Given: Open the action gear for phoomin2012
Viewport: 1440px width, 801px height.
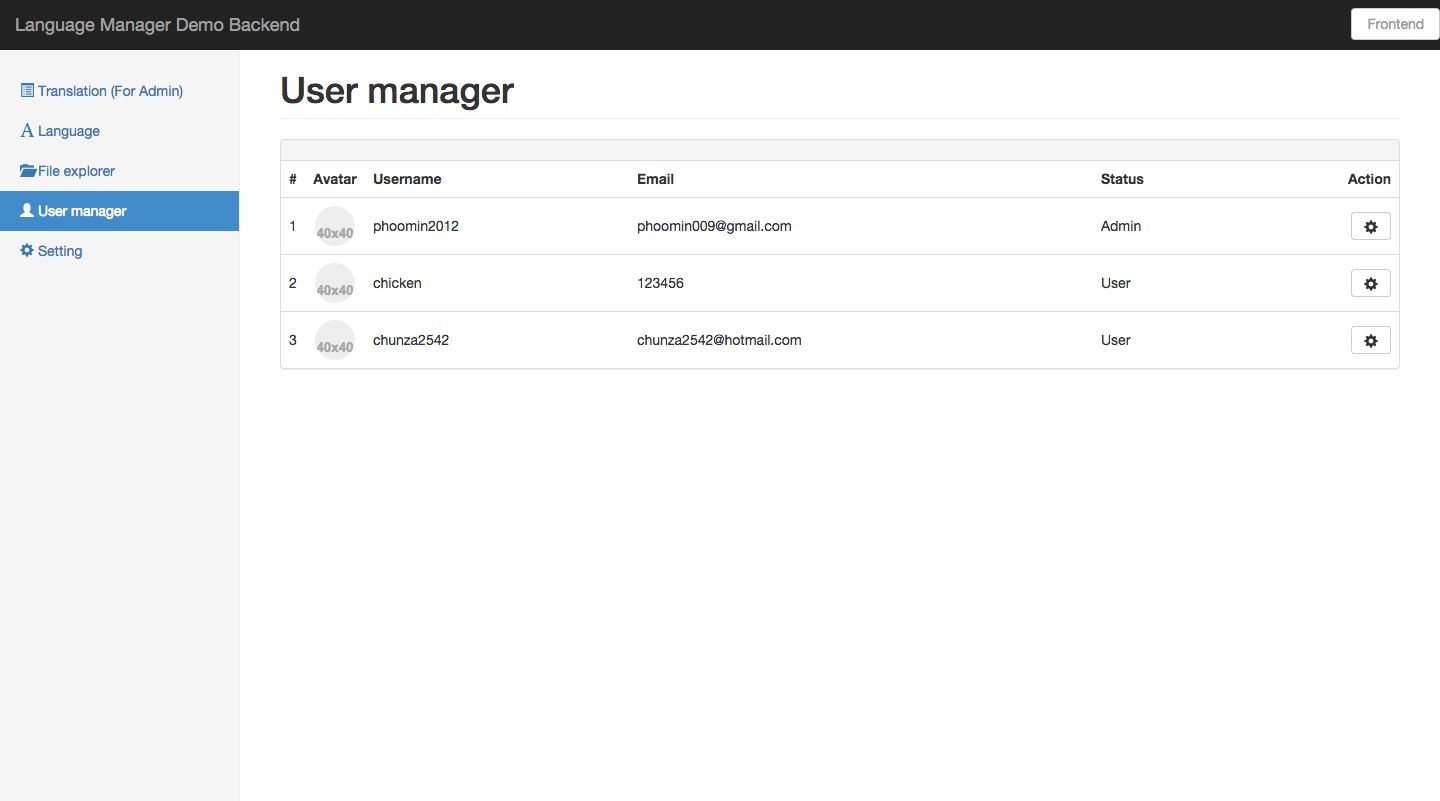Looking at the screenshot, I should pyautogui.click(x=1370, y=227).
